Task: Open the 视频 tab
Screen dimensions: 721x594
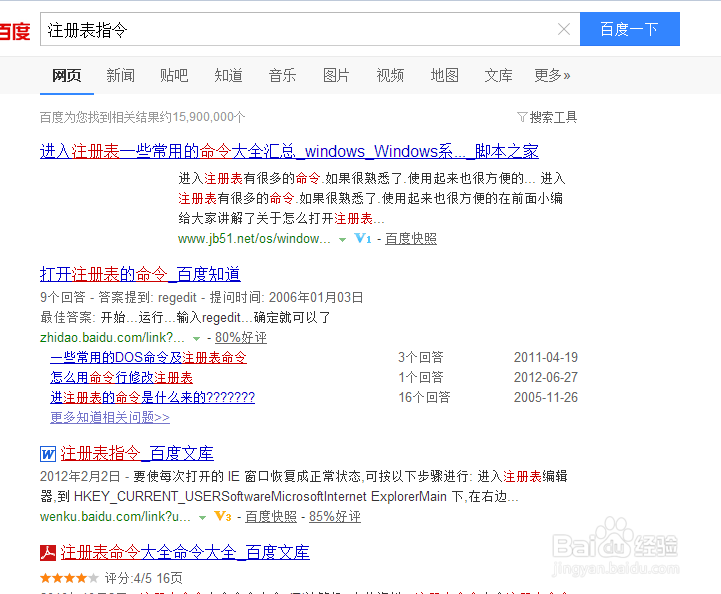Action: tap(390, 75)
